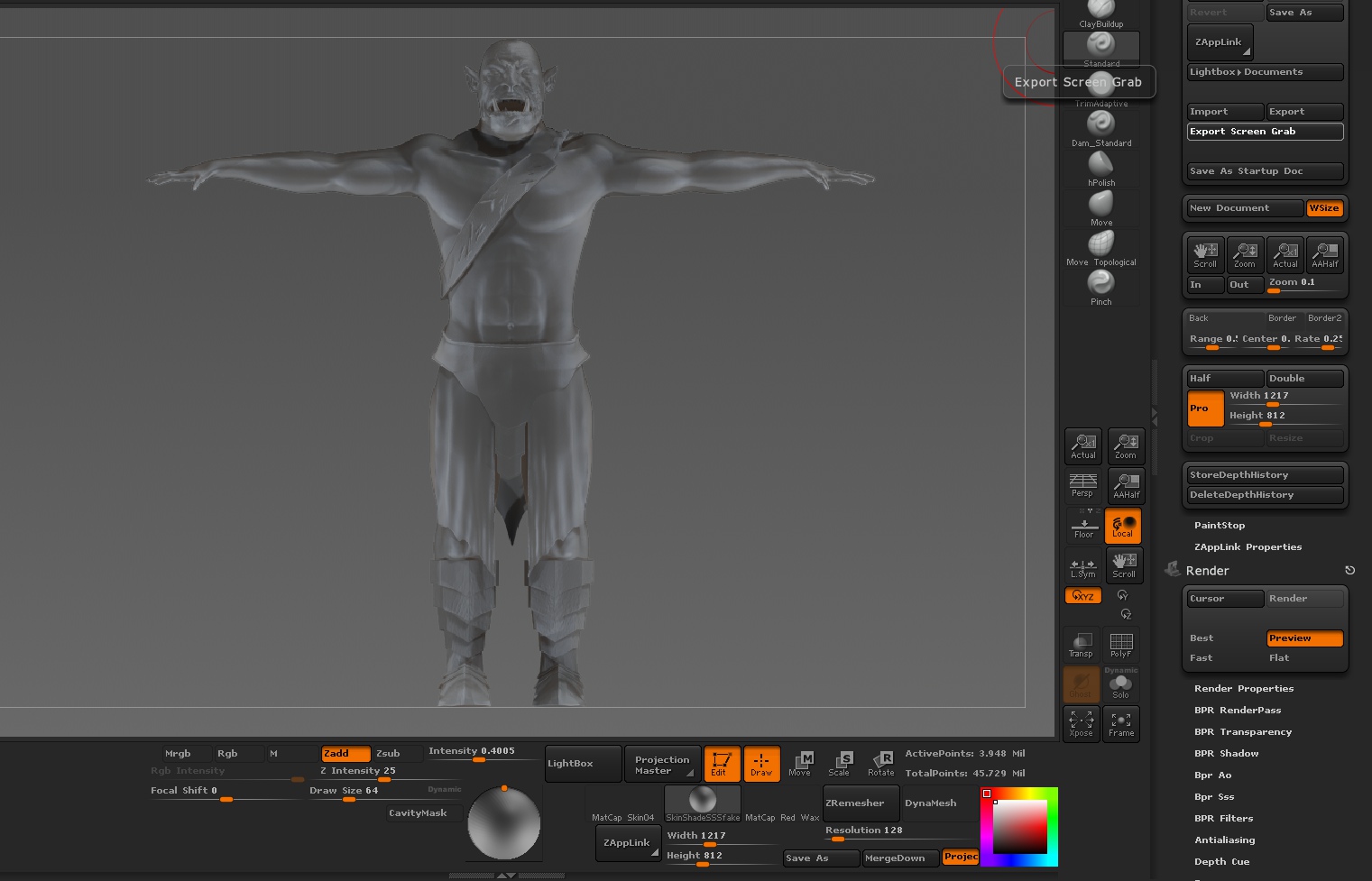Screen dimensions: 1372x881
Task: Click the Zoom icon beside canvas
Action: (1126, 445)
